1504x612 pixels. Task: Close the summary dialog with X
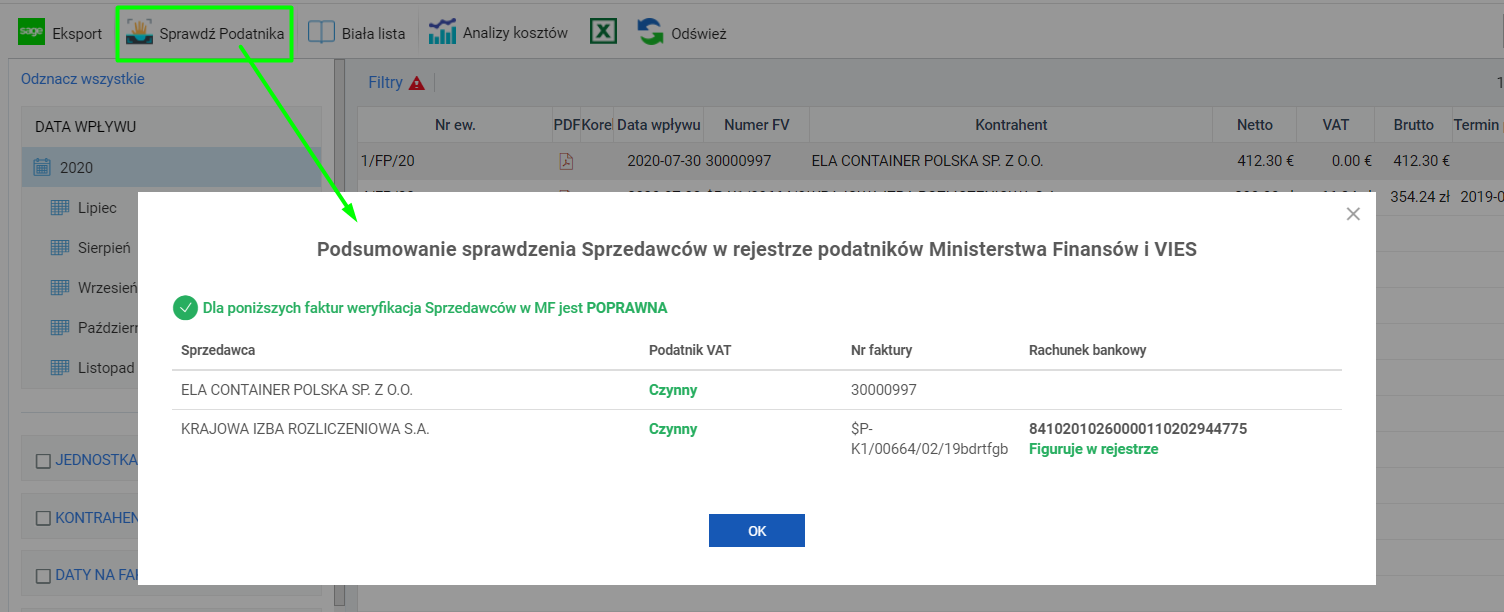pos(1353,213)
